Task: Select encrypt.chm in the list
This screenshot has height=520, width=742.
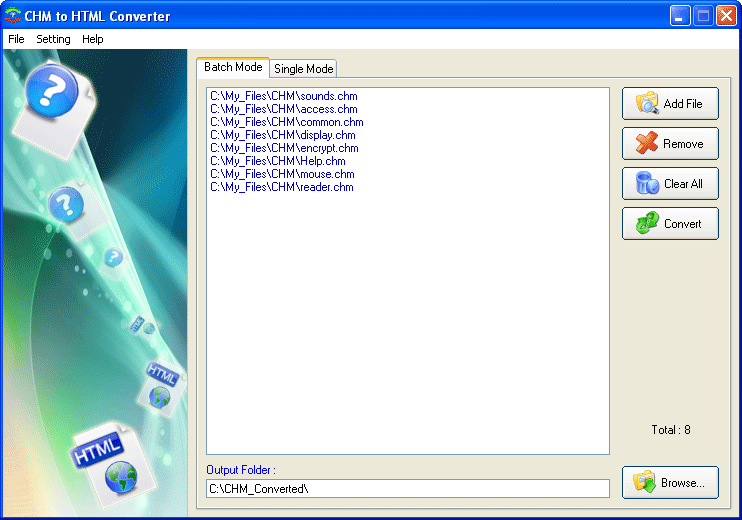Action: (284, 148)
